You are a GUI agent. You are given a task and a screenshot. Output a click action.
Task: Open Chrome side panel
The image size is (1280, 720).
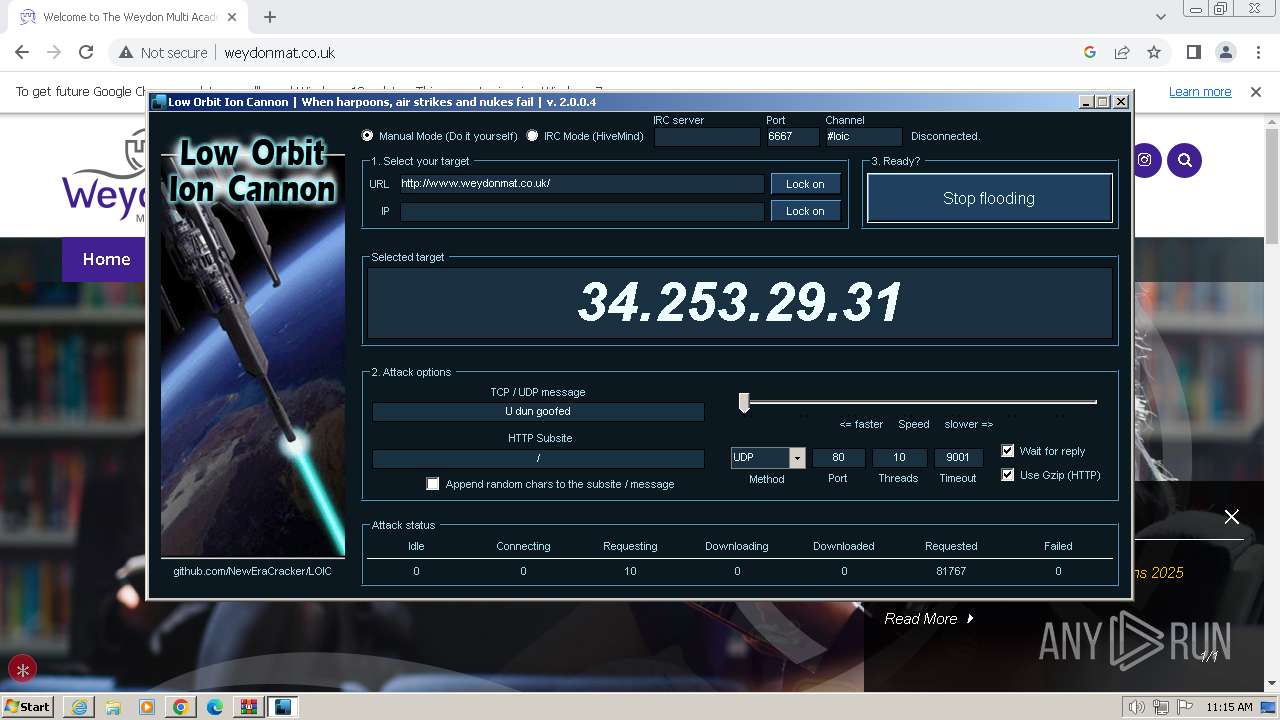click(x=1194, y=52)
